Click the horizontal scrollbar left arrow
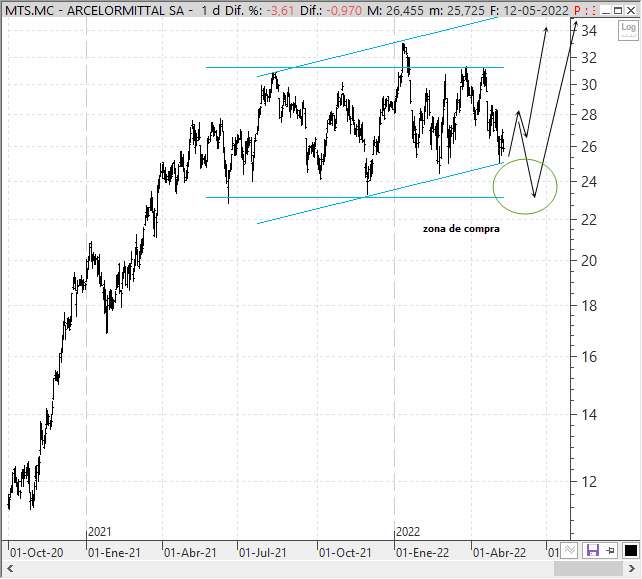Viewport: 642px width, 579px height. point(10,568)
